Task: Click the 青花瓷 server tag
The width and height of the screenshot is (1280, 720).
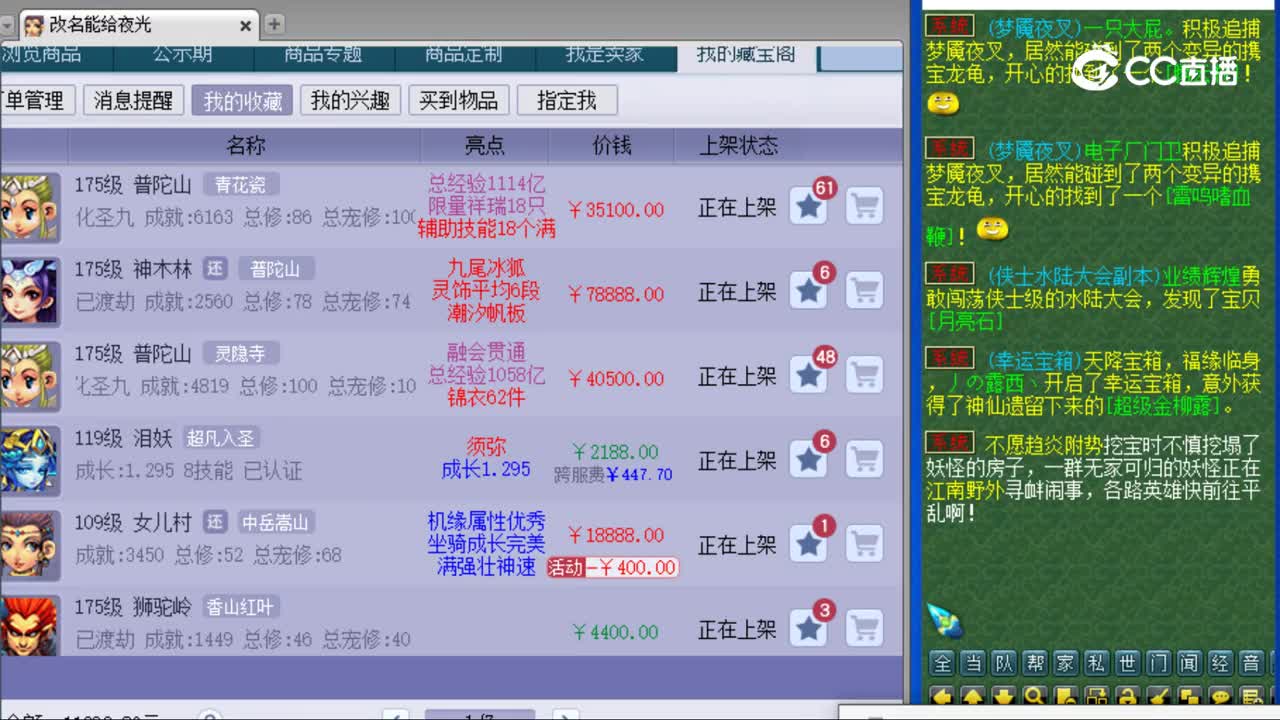Action: pyautogui.click(x=241, y=185)
